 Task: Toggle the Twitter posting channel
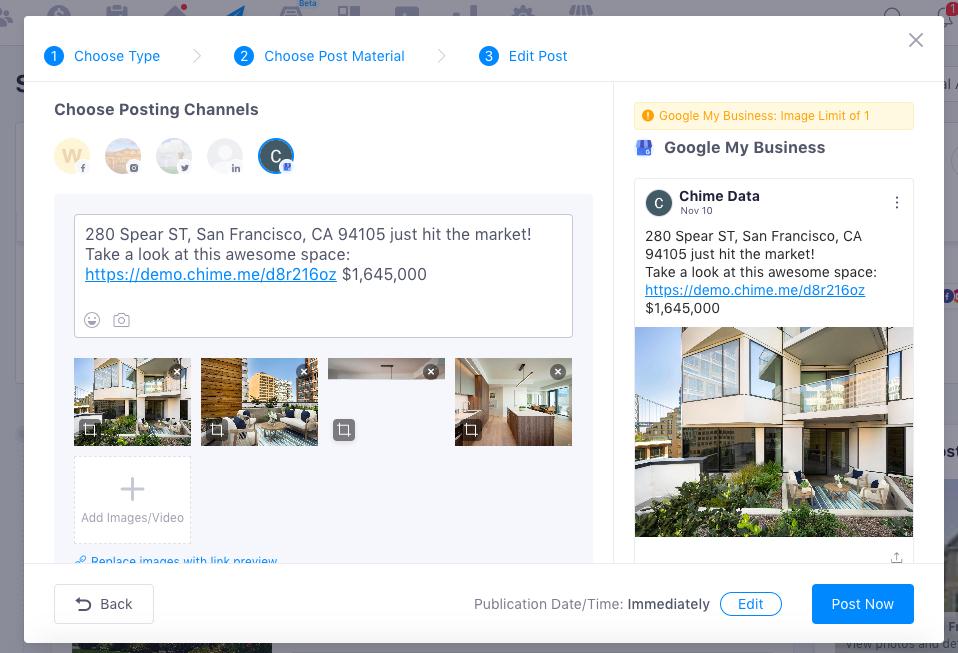[174, 156]
